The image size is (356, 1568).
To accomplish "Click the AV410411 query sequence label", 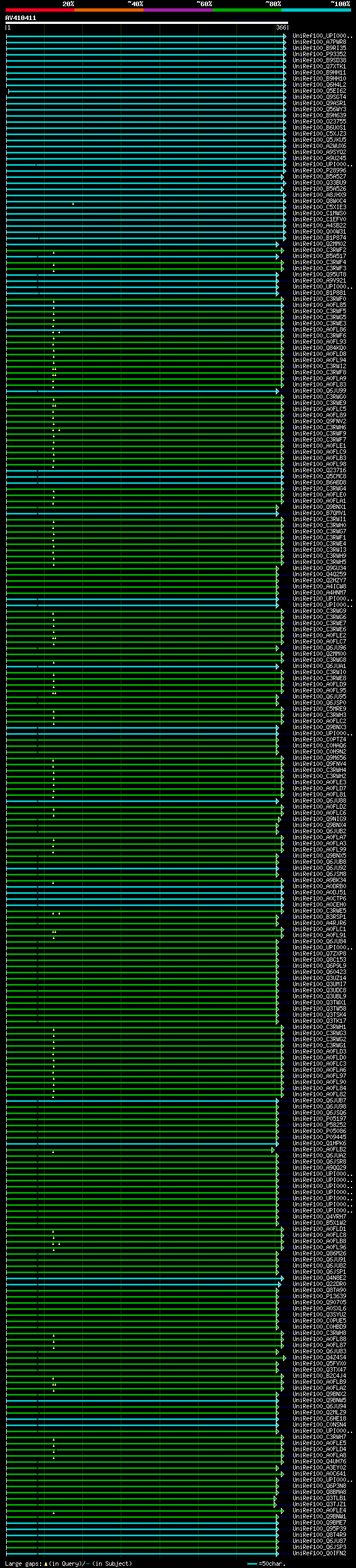I will click(x=21, y=18).
